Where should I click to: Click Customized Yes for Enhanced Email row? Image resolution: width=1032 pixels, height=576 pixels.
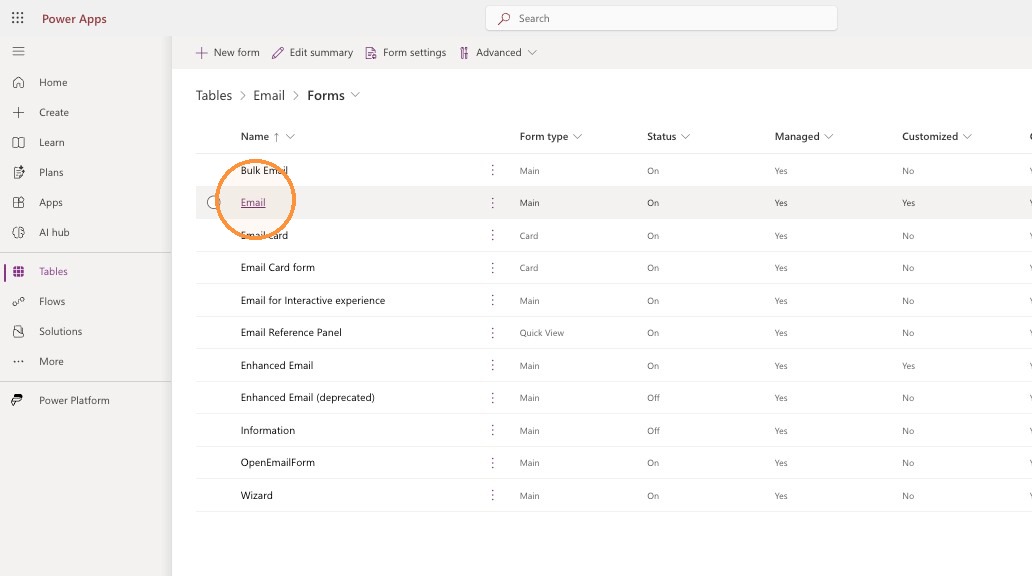(908, 366)
